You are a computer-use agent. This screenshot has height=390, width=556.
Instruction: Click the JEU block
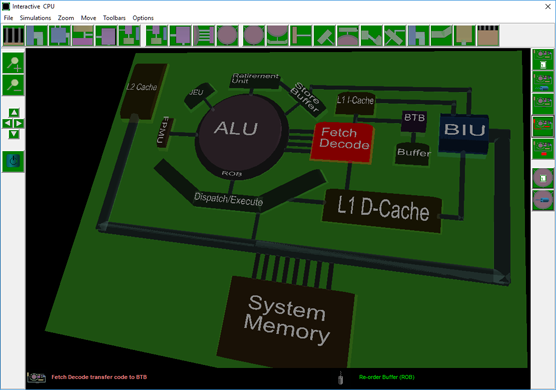[x=199, y=96]
